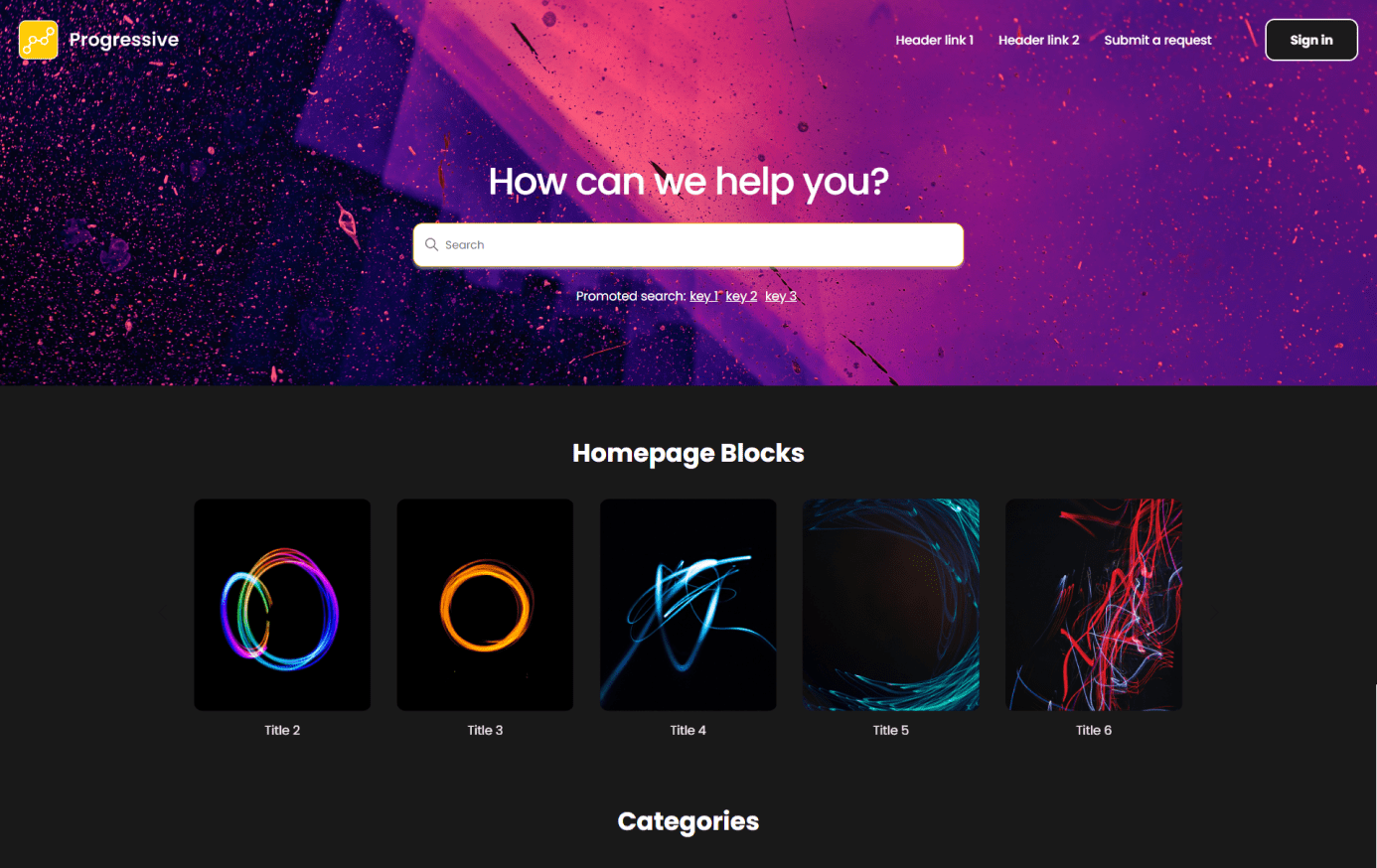1377x868 pixels.
Task: Click the Sign in button
Action: pyautogui.click(x=1311, y=40)
